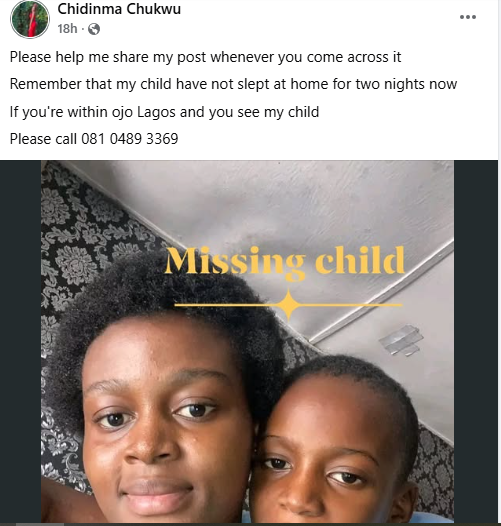Click the "within ojo Lagos" sentence
The height and width of the screenshot is (526, 501).
pyautogui.click(x=164, y=112)
